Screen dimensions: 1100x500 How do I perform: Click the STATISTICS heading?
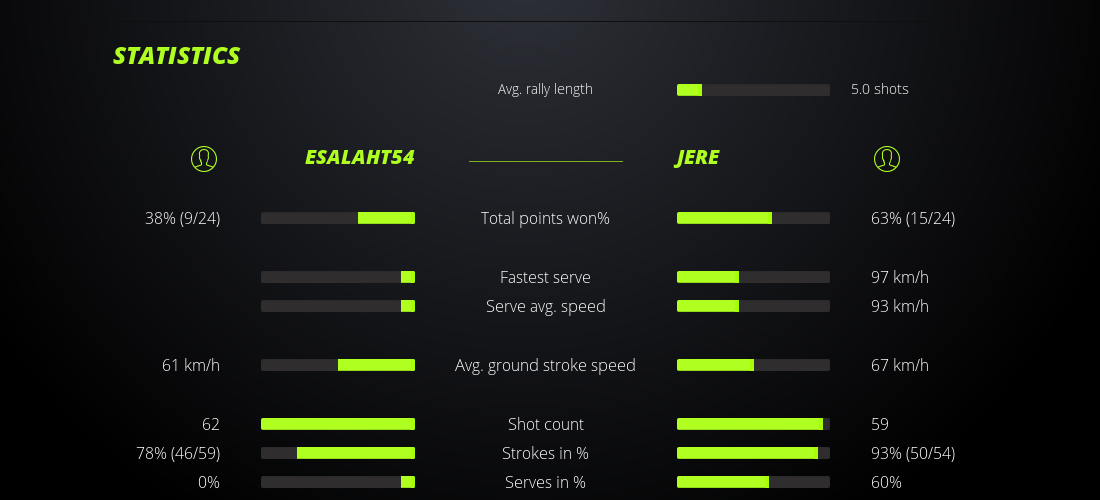click(176, 56)
